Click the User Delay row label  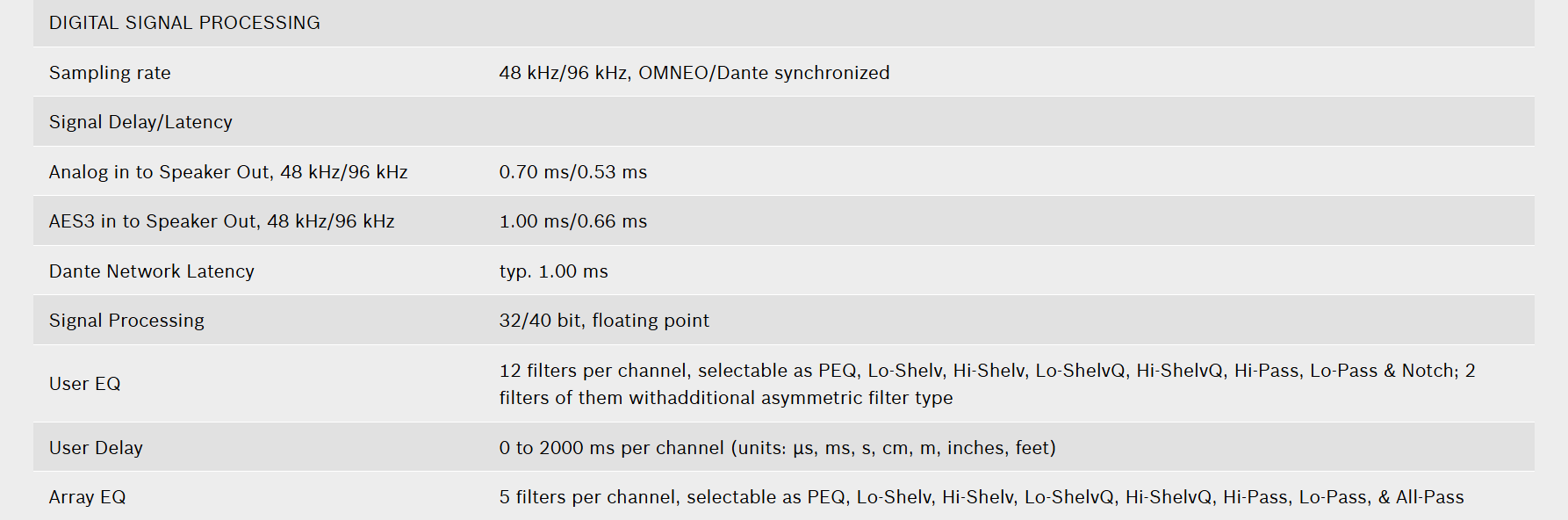point(96,448)
